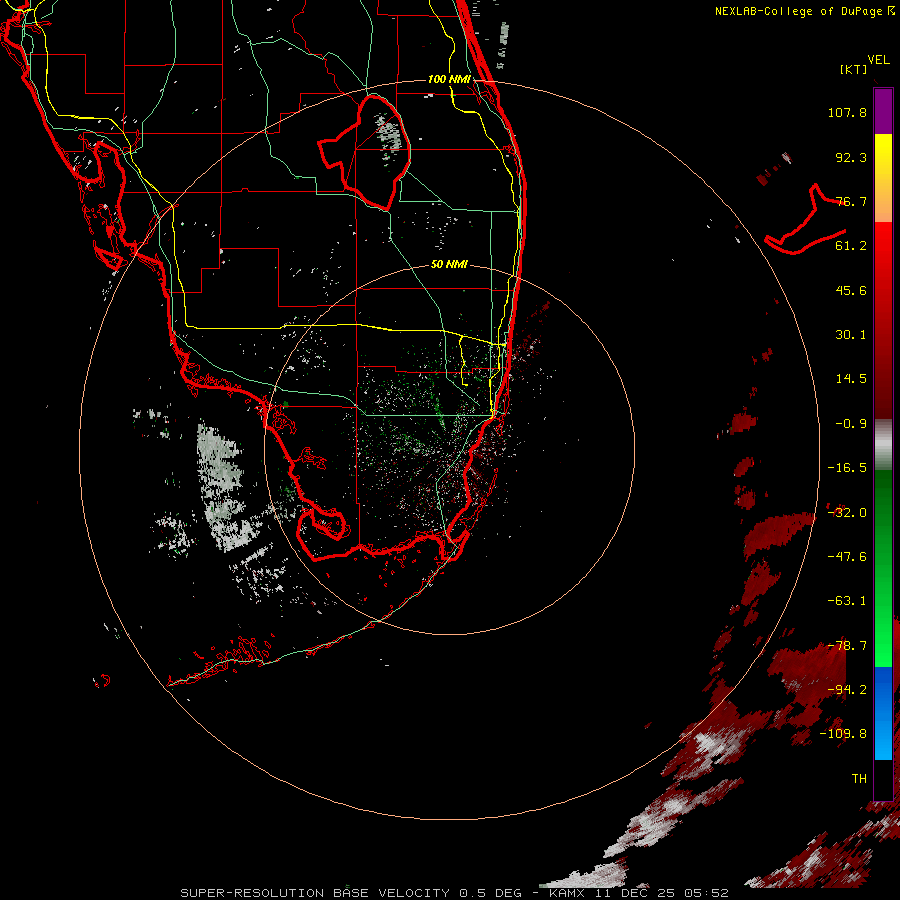Click the 14.5 value on velocity scale
Screen dimensions: 900x900
(x=851, y=379)
